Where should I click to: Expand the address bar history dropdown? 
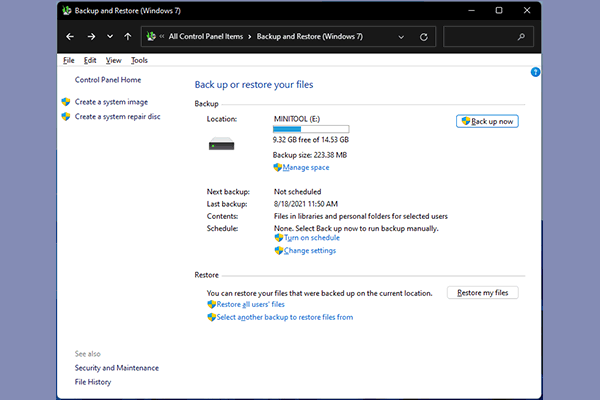pyautogui.click(x=401, y=37)
